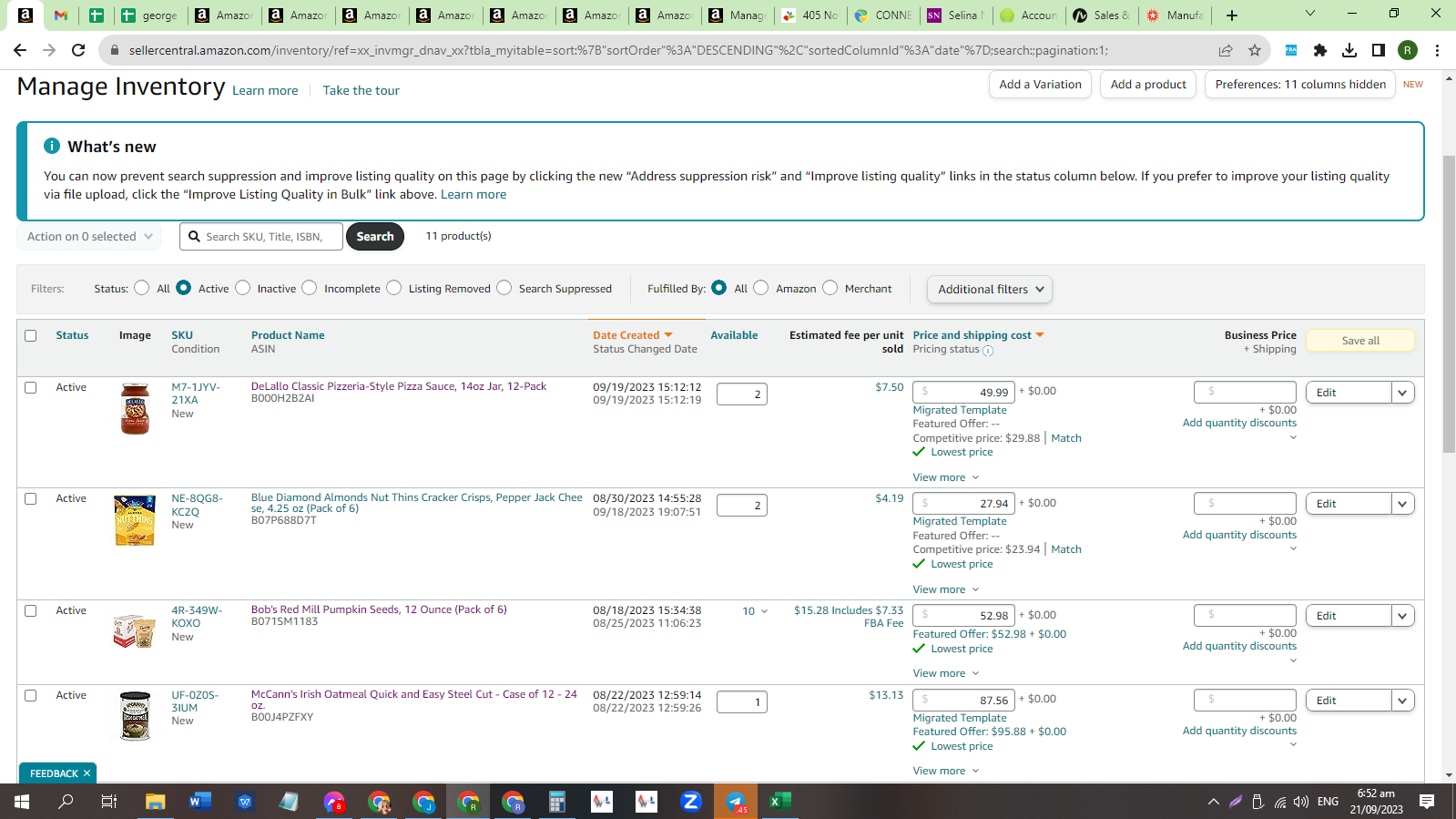Open File Explorer from the taskbar
Viewport: 1456px width, 819px height.
(x=156, y=802)
